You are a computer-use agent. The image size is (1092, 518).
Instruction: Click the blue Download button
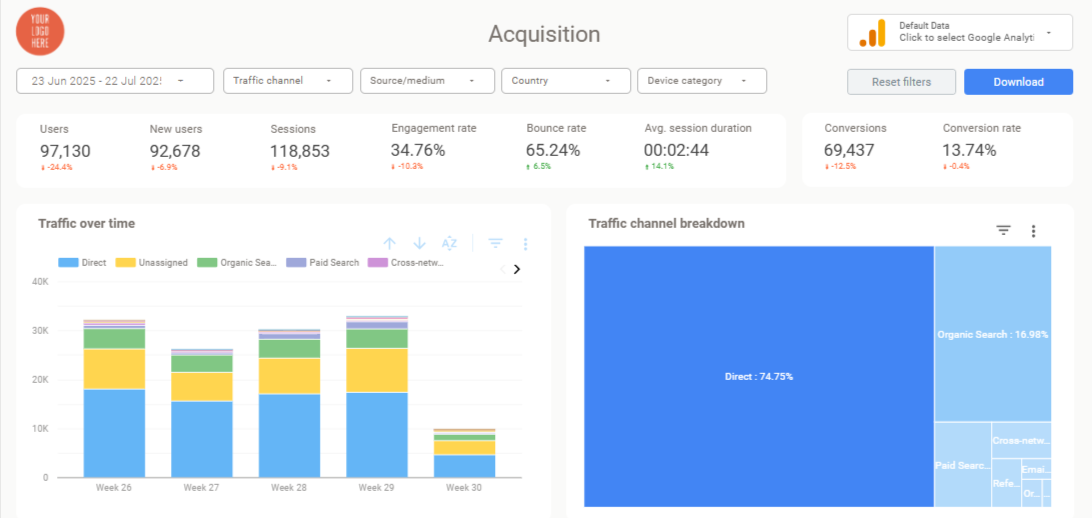coord(1018,82)
